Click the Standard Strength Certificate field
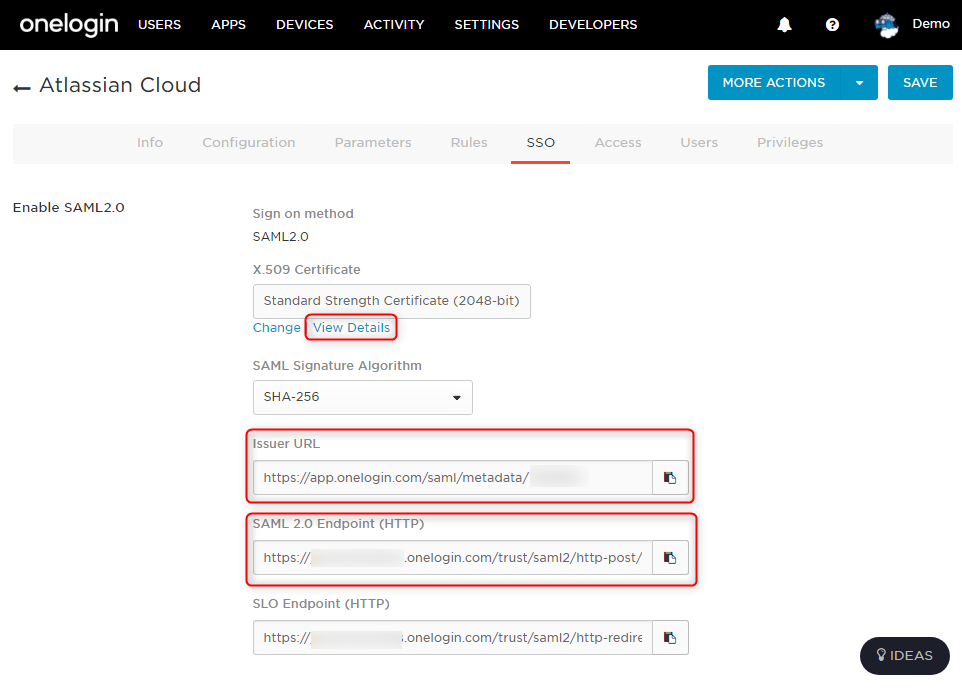 pos(391,301)
